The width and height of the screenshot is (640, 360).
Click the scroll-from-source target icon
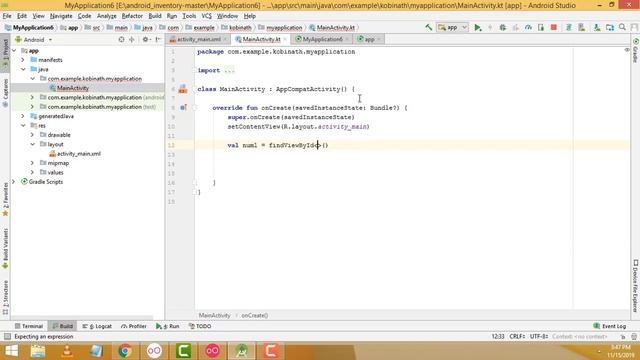tap(121, 40)
